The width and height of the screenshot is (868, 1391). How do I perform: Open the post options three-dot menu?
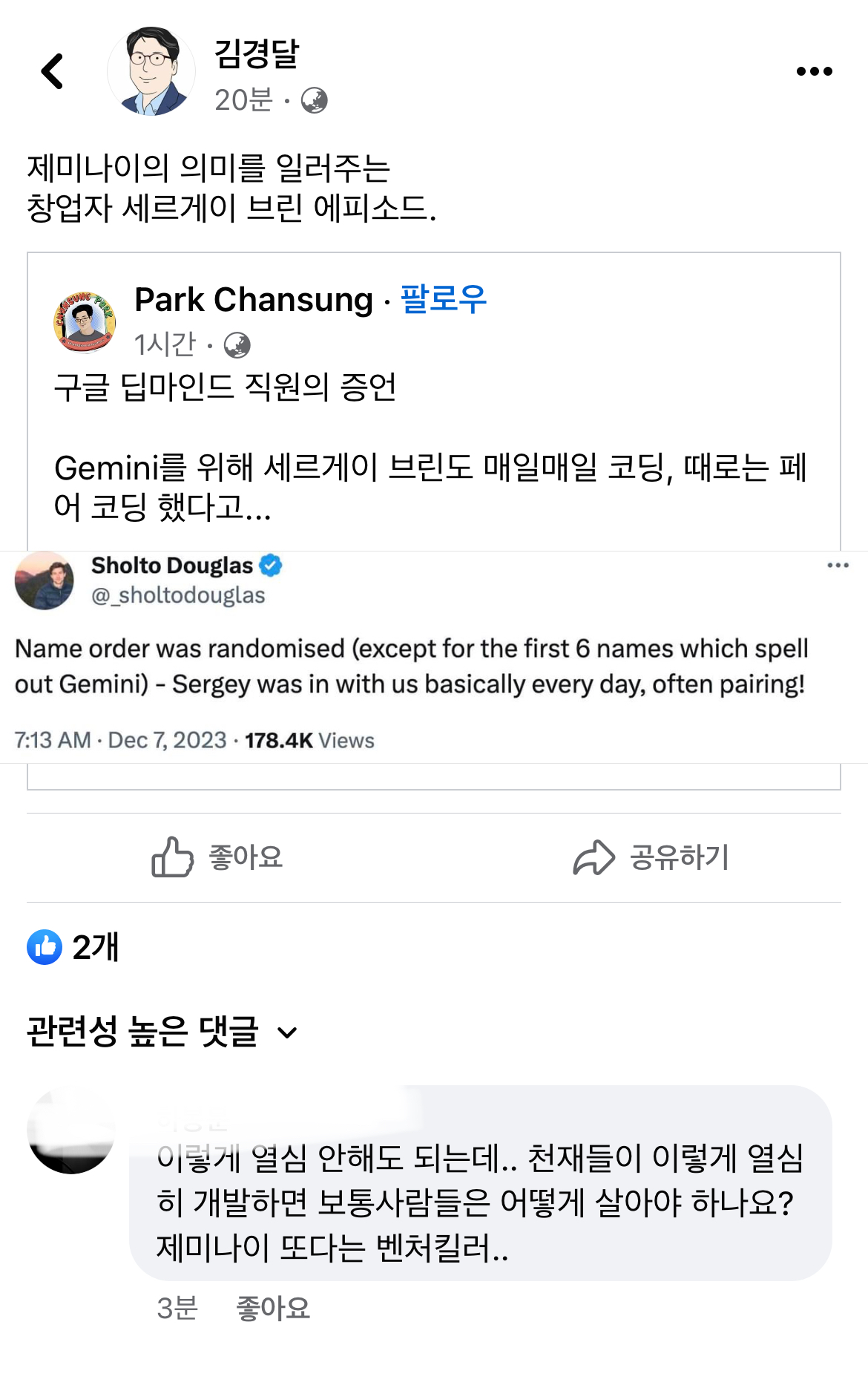point(814,71)
